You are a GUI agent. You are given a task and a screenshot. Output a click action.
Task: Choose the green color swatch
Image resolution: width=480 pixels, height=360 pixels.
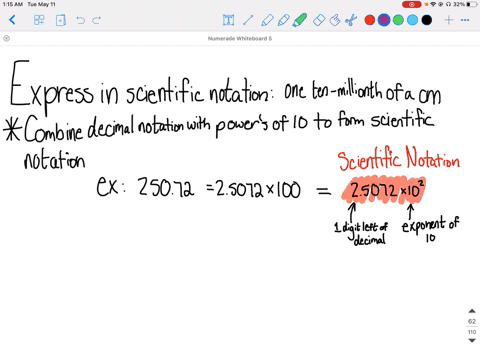coord(398,20)
